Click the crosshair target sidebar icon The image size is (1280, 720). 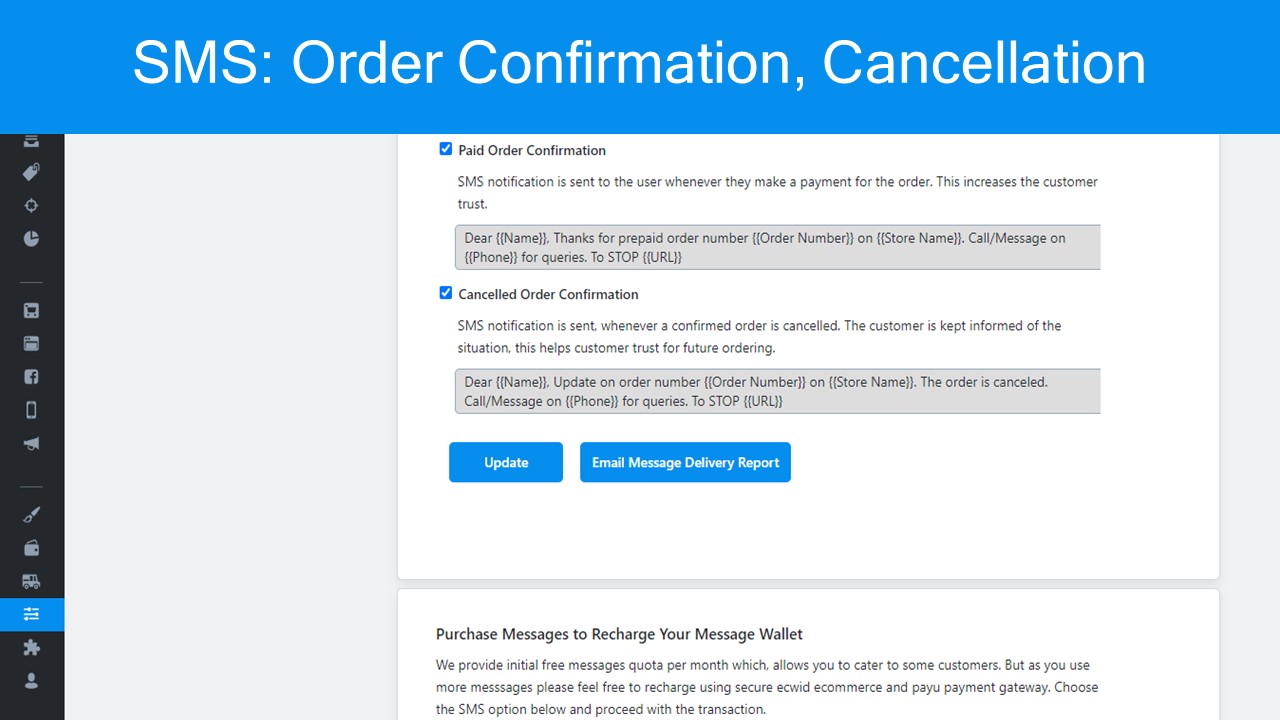(x=31, y=205)
